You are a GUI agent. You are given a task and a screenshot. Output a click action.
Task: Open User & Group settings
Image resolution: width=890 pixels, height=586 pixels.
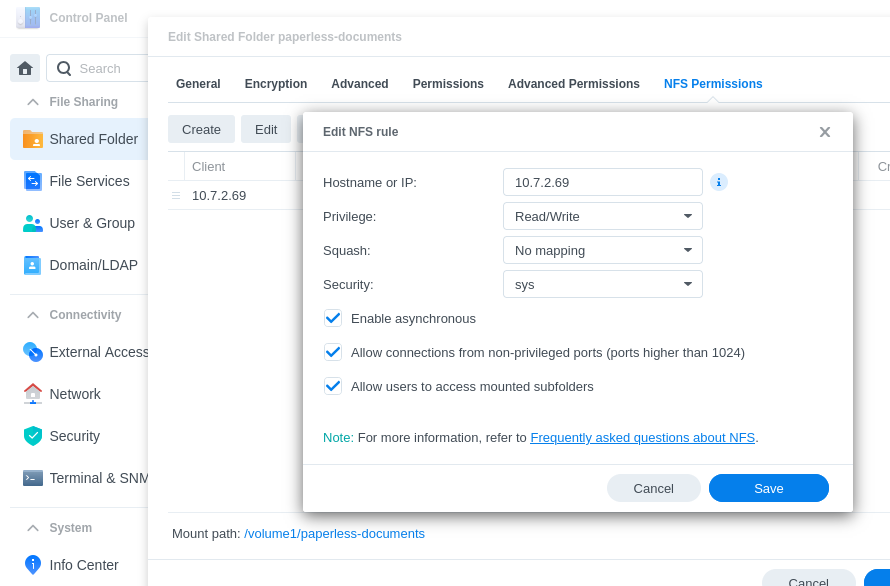(91, 223)
